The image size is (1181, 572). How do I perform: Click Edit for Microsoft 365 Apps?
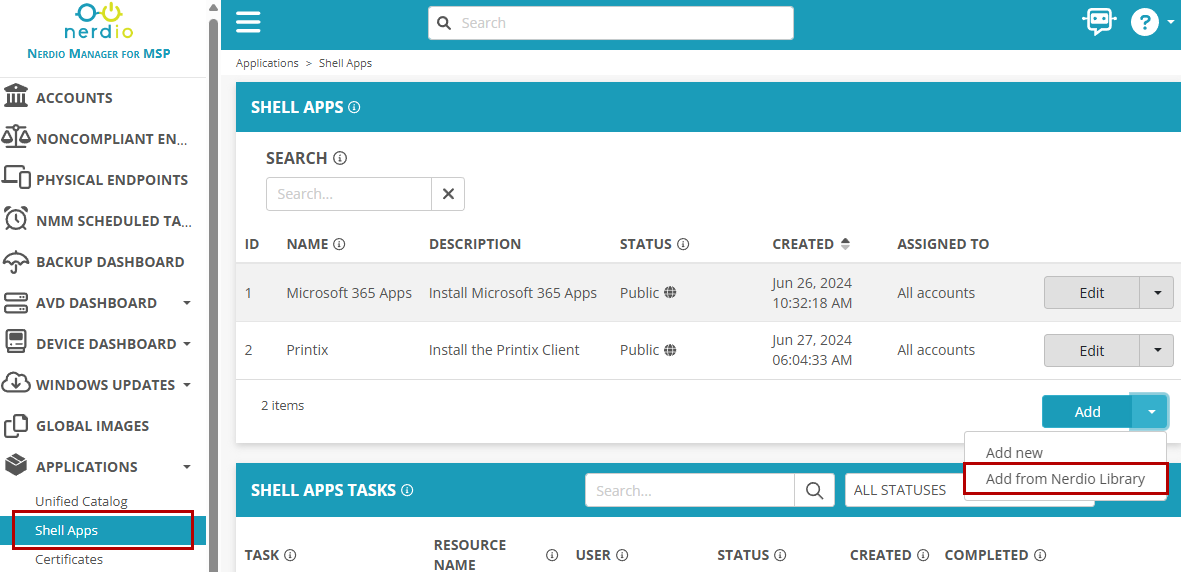point(1091,292)
